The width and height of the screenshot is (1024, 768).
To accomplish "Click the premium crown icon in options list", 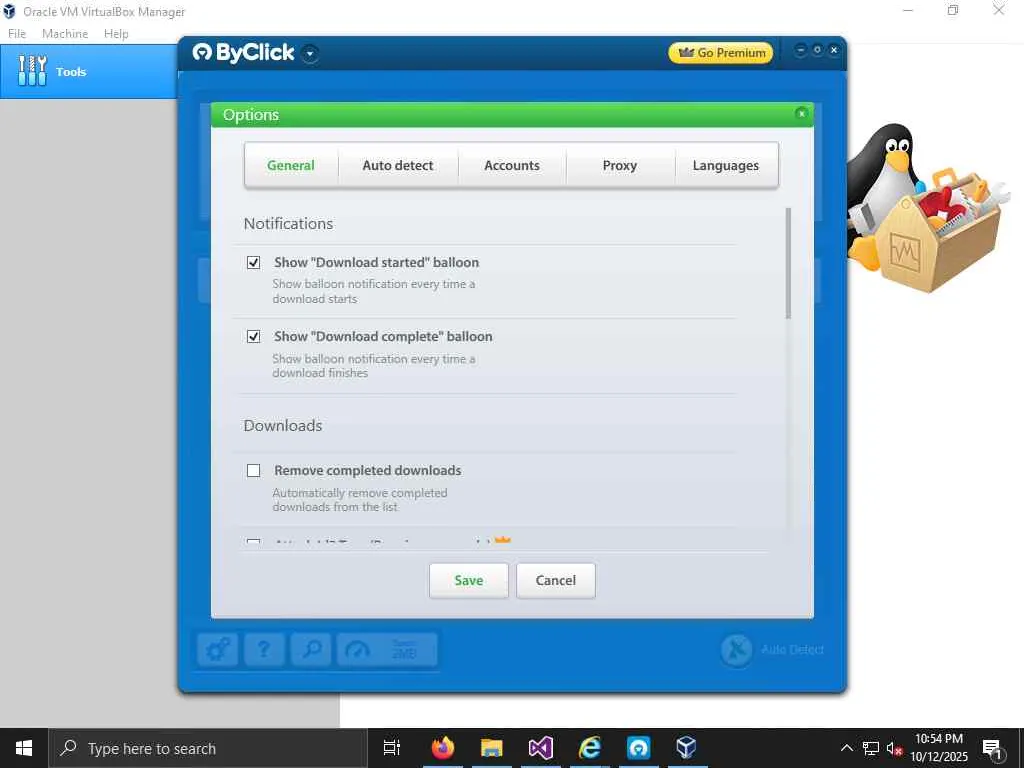I will 502,540.
